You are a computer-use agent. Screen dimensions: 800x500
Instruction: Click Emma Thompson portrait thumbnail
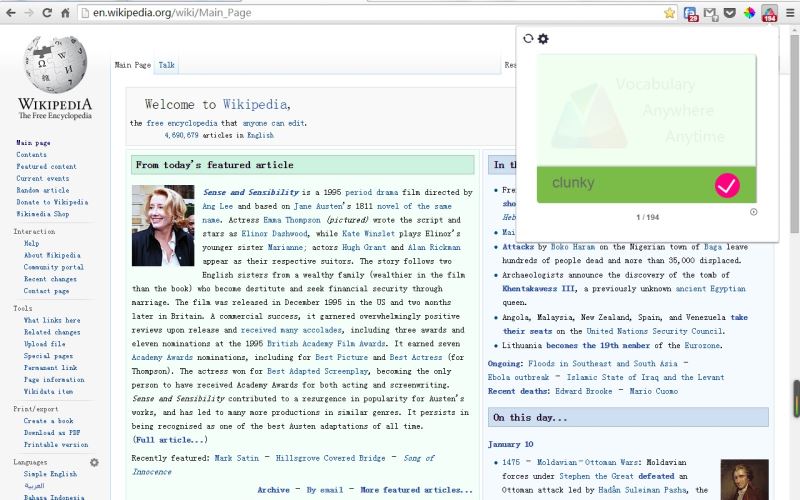coord(163,226)
